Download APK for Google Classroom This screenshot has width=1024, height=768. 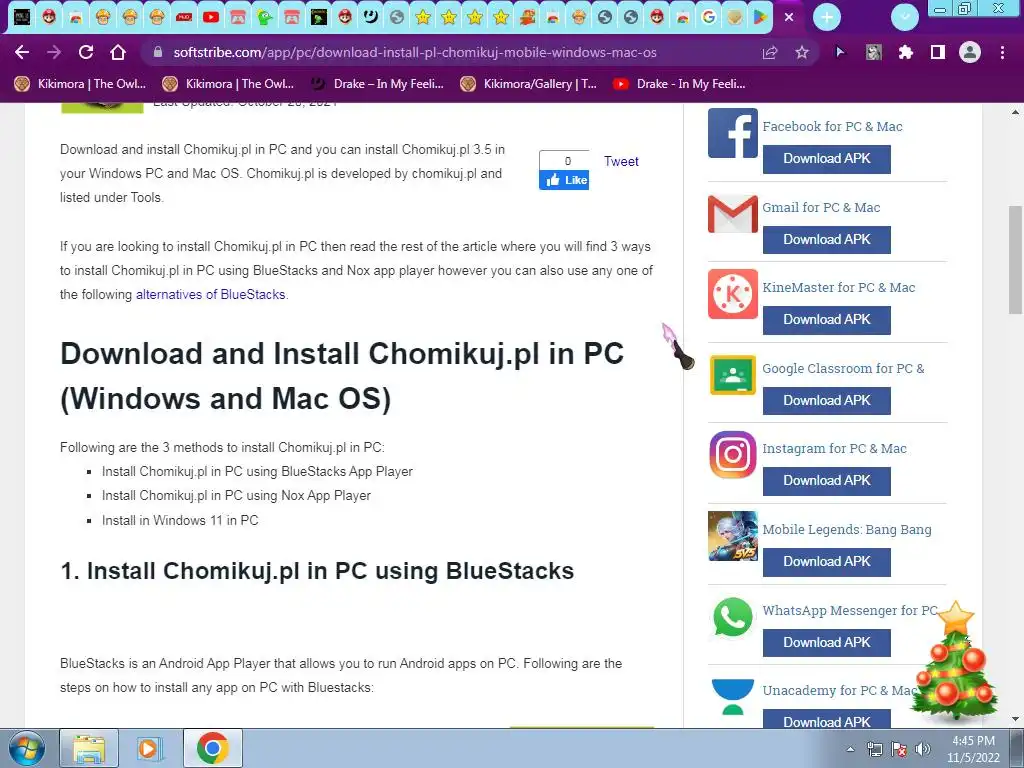pyautogui.click(x=827, y=400)
